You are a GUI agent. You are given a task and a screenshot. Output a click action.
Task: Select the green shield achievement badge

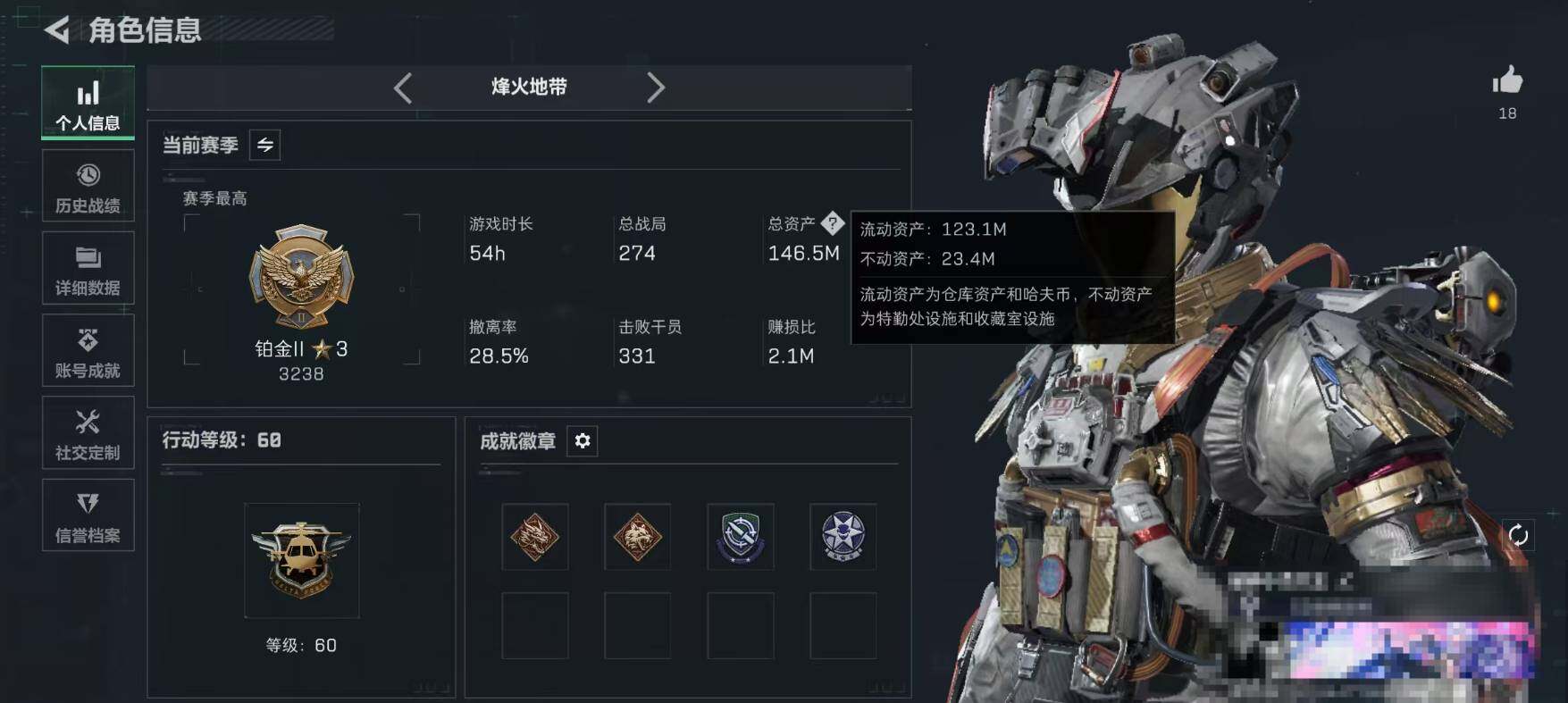pos(741,537)
